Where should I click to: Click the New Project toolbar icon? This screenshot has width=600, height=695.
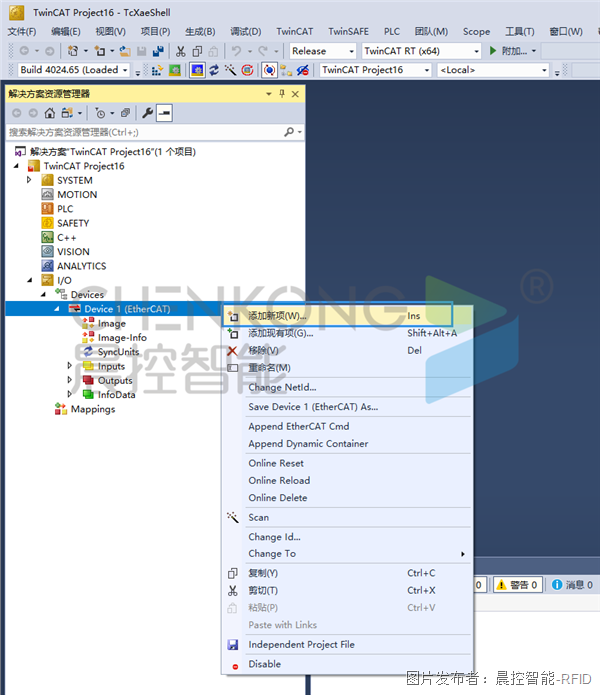click(73, 51)
